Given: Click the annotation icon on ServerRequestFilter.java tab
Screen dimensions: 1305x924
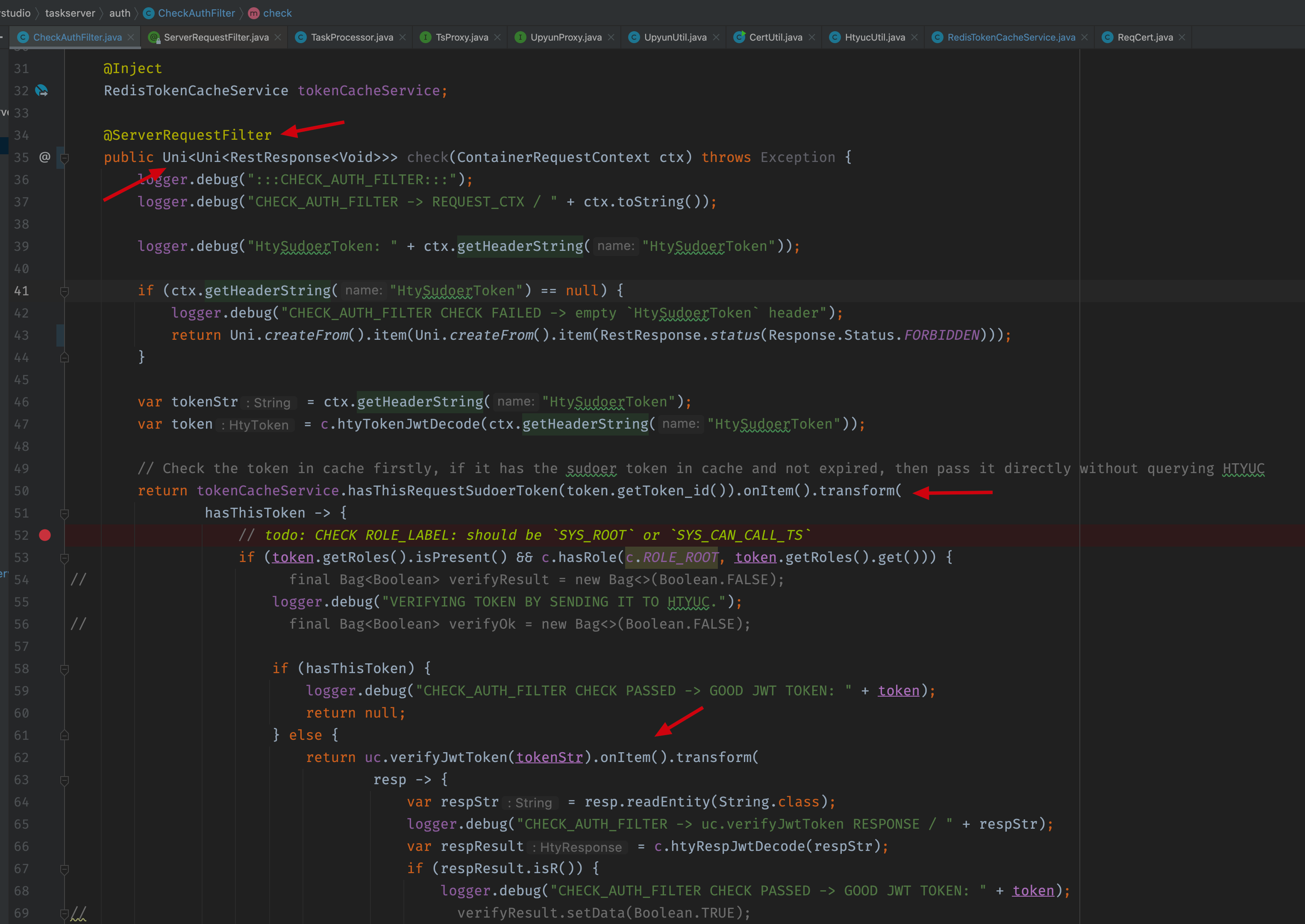Looking at the screenshot, I should pyautogui.click(x=153, y=37).
